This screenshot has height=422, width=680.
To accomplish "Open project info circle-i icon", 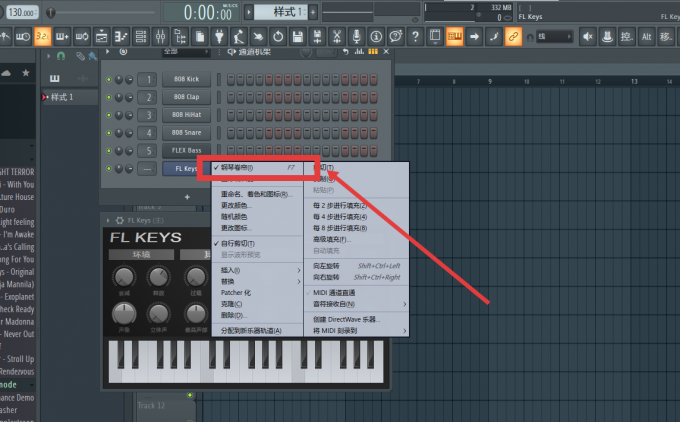I will (x=376, y=37).
